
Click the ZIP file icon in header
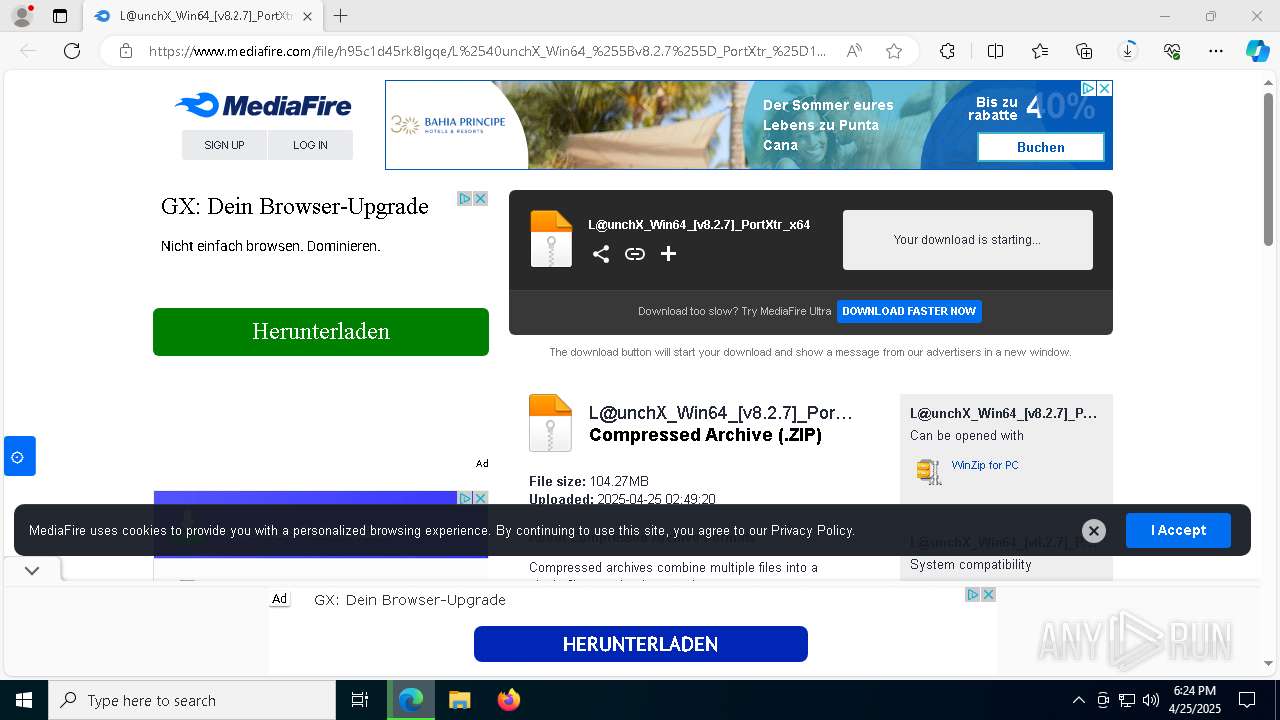pos(551,239)
